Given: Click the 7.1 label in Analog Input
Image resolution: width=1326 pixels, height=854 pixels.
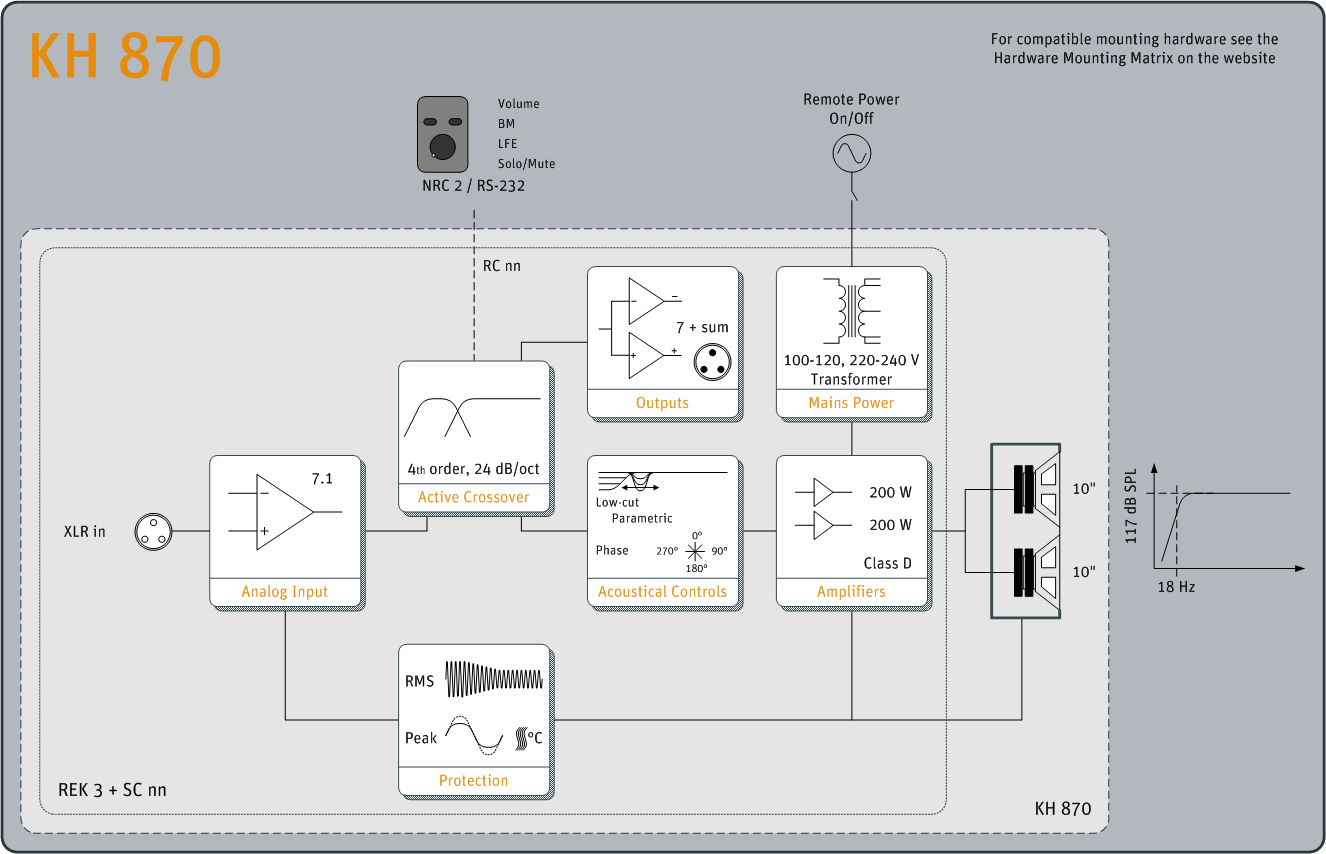Looking at the screenshot, I should tap(322, 479).
